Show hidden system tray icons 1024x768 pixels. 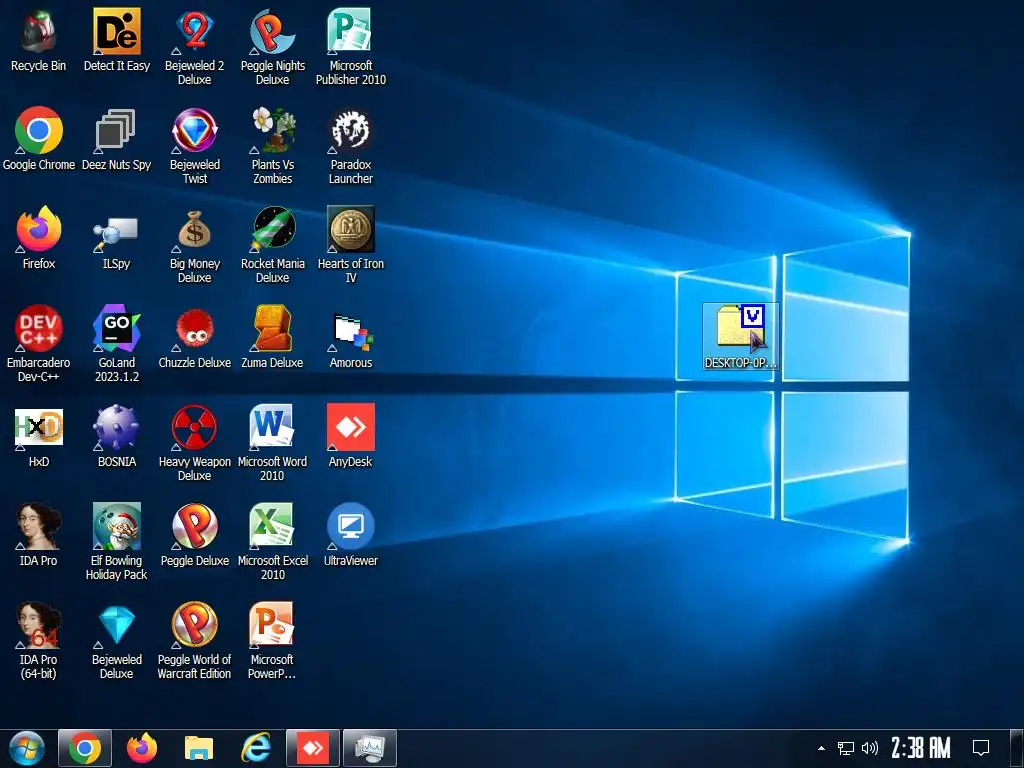[821, 748]
